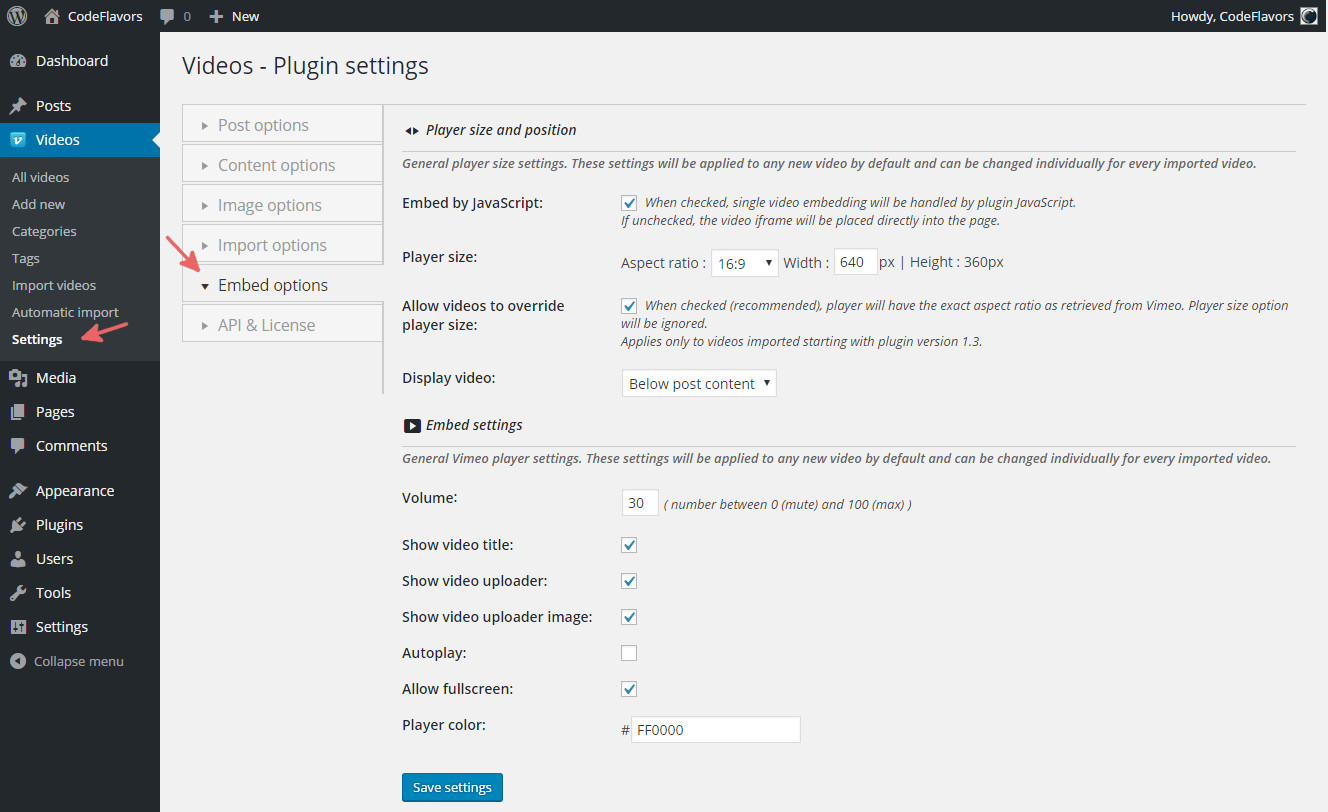Click the CodeFlavors site name link
Viewport: 1328px width, 812px height.
(105, 16)
